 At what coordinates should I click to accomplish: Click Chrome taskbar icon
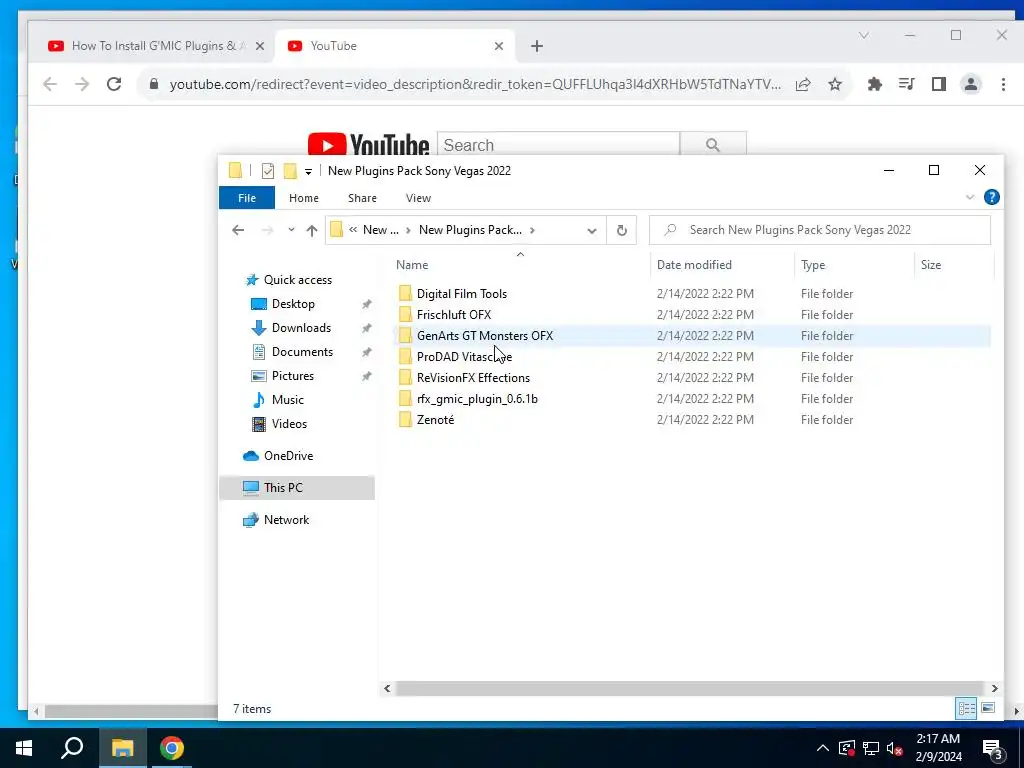point(172,748)
